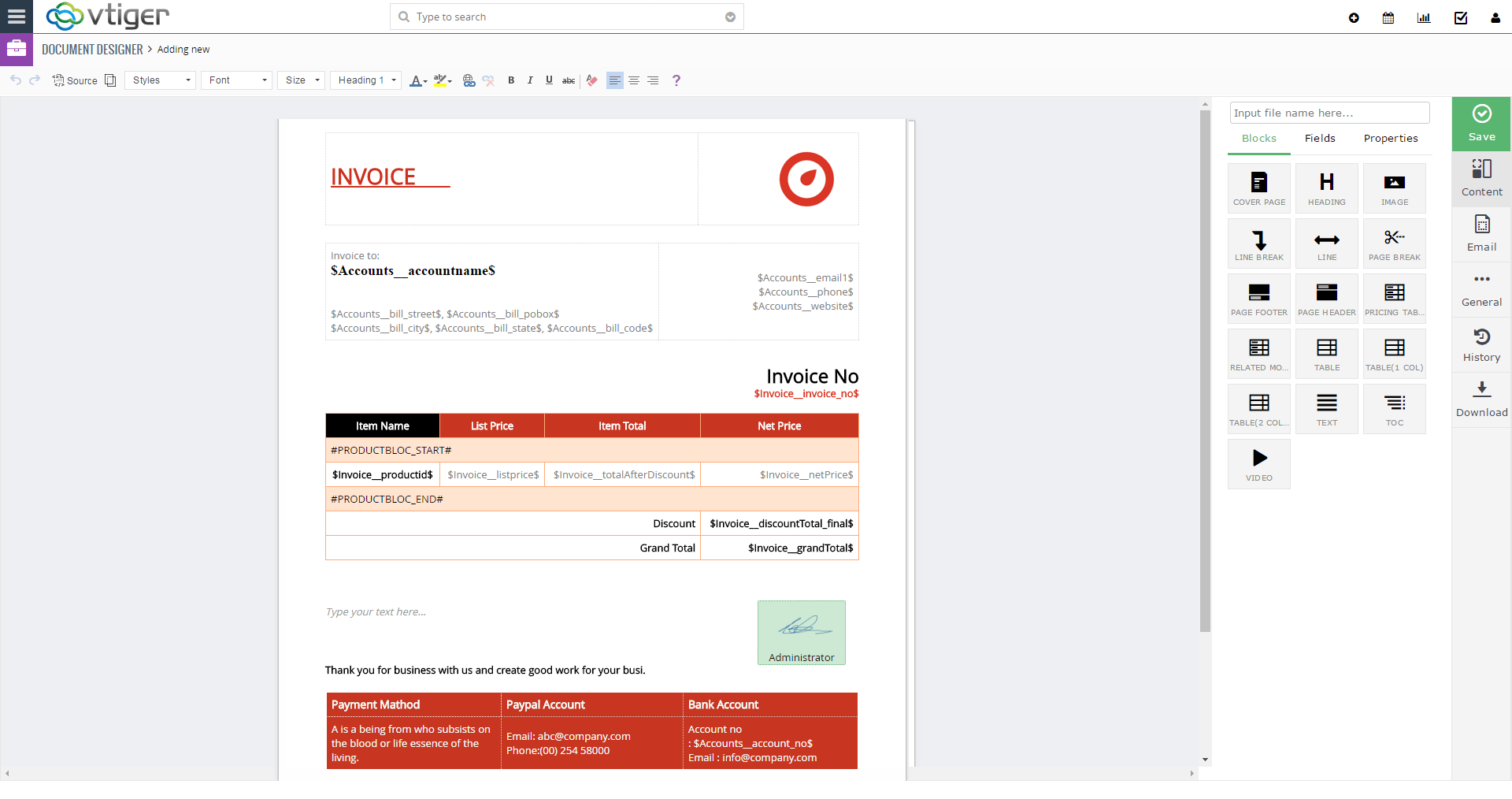The height and width of the screenshot is (799, 1512).
Task: Insert a Page Break block
Action: [1394, 243]
